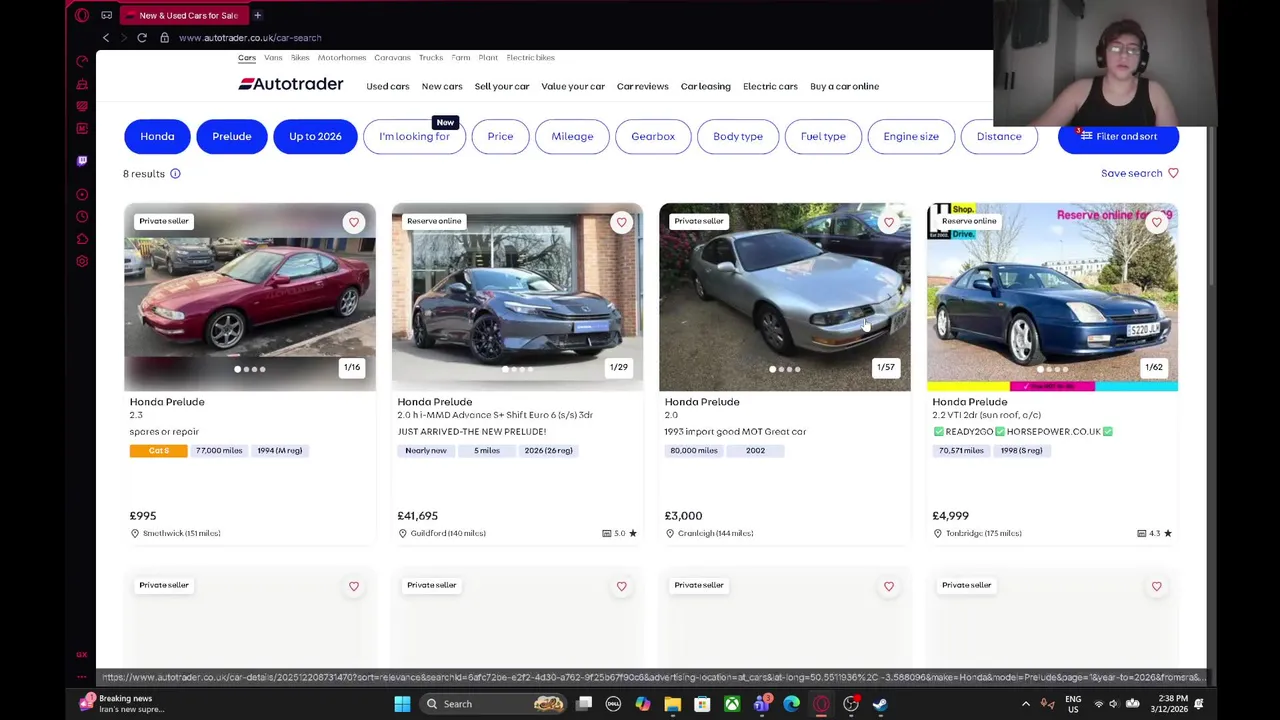Screen dimensions: 1280x720
Task: Open the Distance filter dropdown
Action: pos(999,136)
